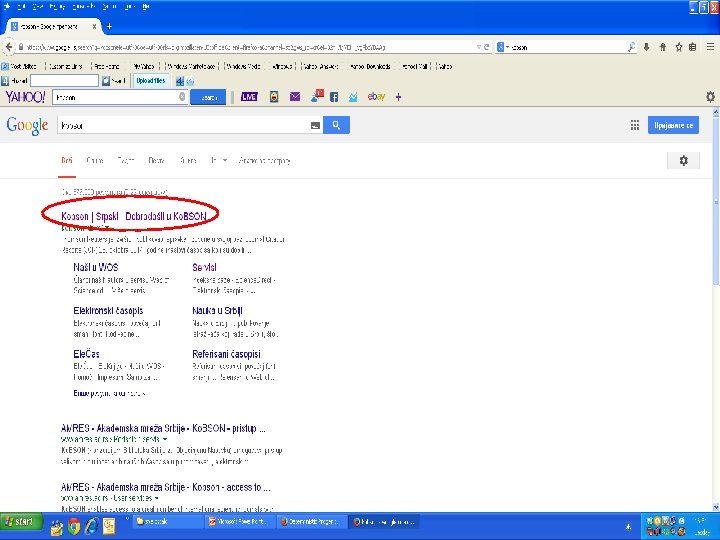Open 'AMRES - Akademska mreža Srbije - KoBSON - pristup' result
The image size is (720, 540).
pyautogui.click(x=163, y=428)
